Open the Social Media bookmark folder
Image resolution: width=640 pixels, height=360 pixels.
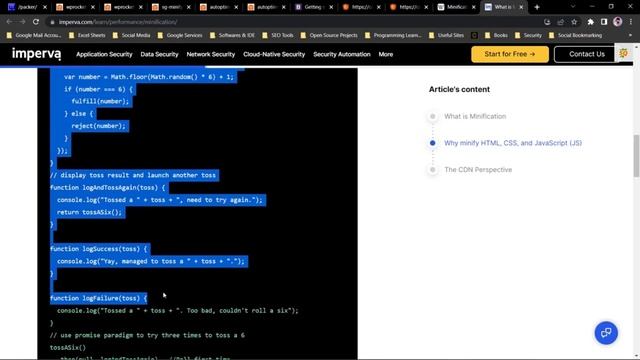pyautogui.click(x=131, y=36)
